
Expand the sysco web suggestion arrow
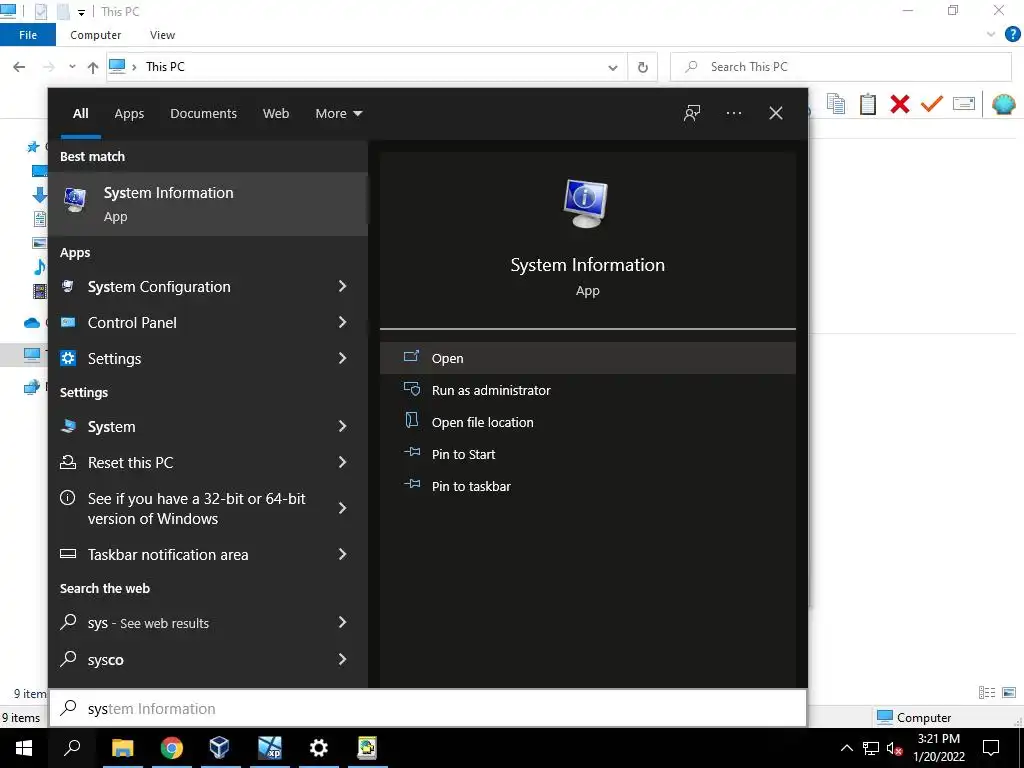click(342, 660)
